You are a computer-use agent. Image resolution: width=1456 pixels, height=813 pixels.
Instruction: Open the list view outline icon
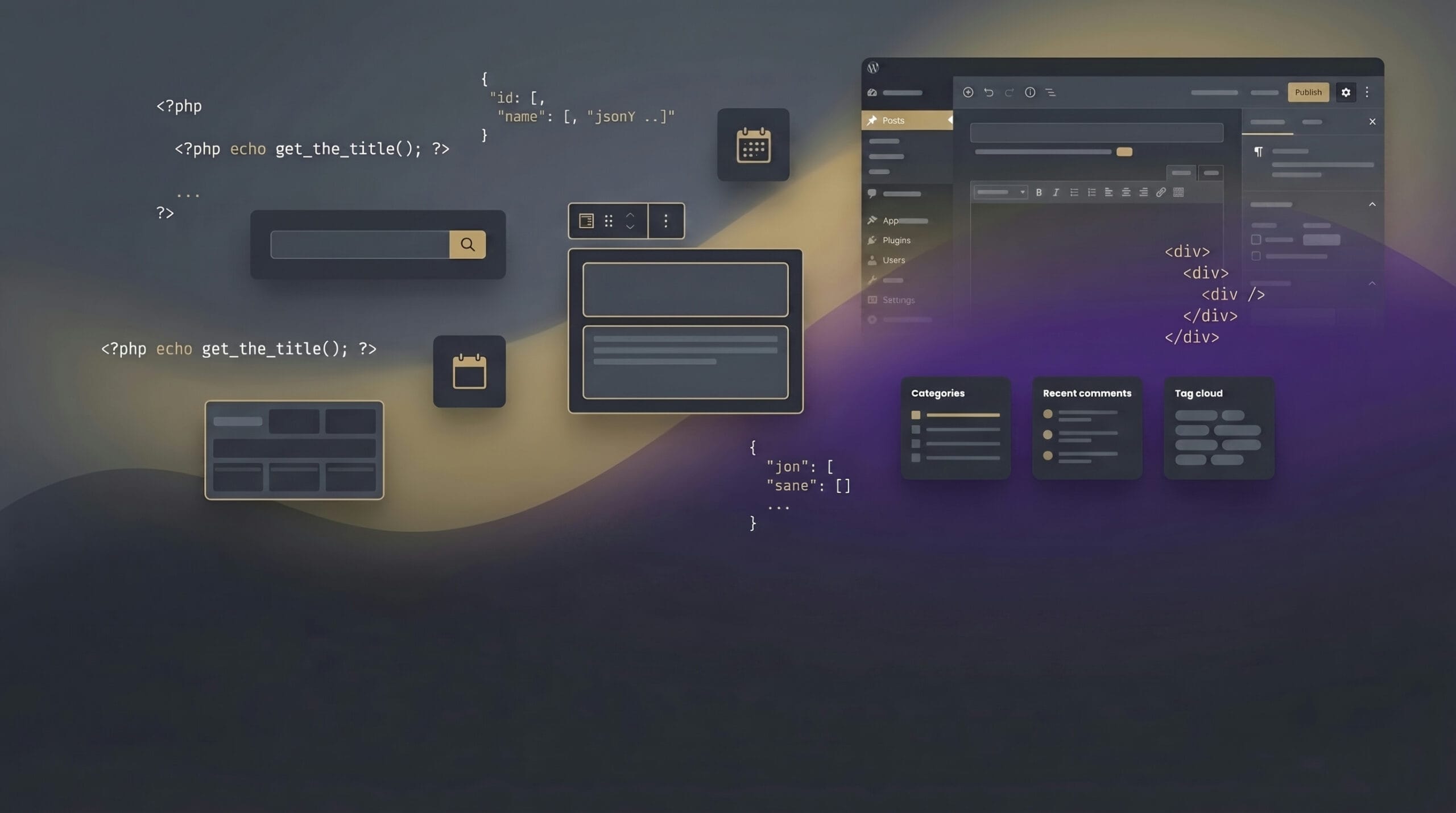point(1050,92)
